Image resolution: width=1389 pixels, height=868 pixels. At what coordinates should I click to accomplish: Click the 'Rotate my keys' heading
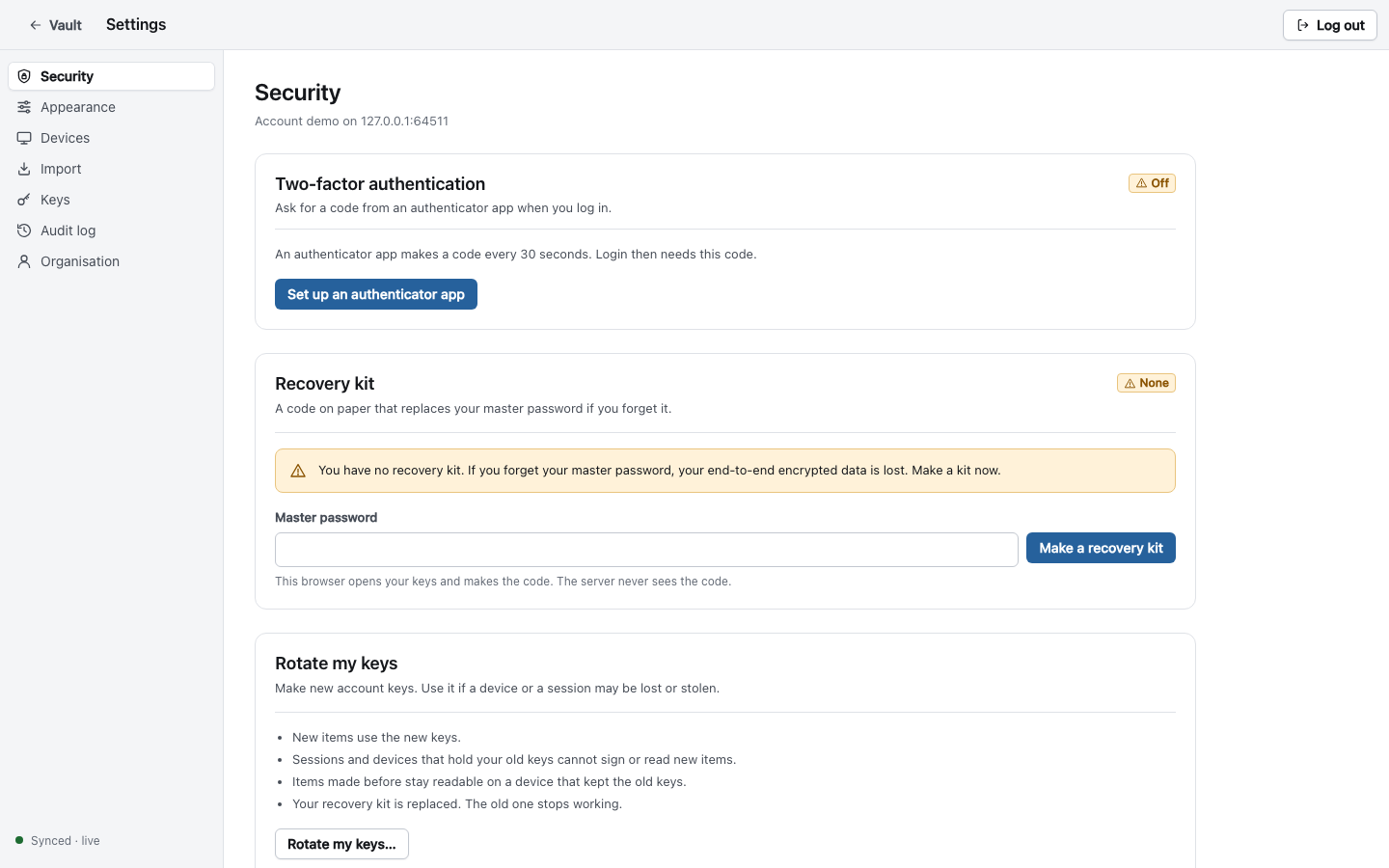337,664
